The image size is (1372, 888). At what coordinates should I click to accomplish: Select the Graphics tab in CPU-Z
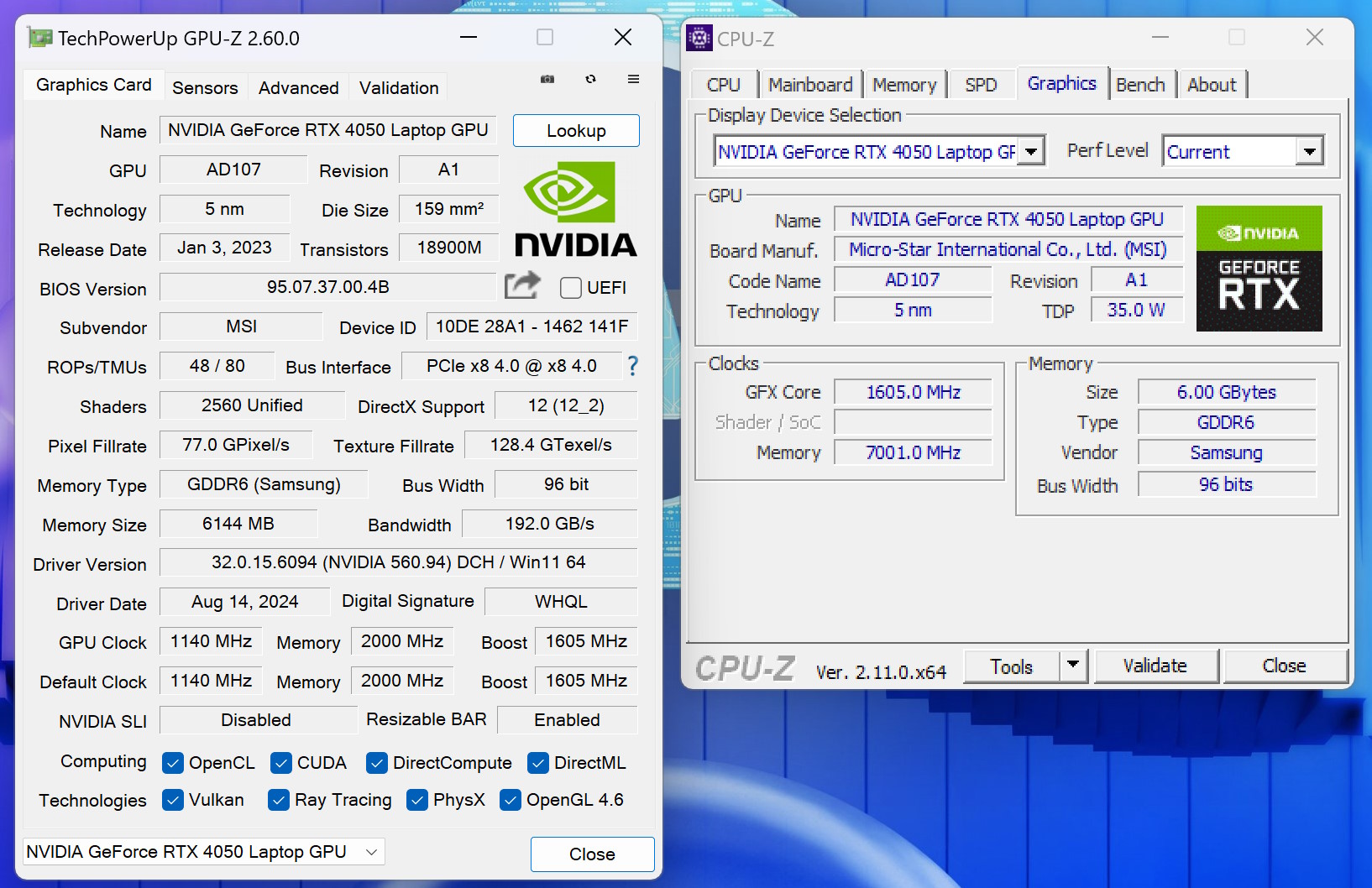[1062, 83]
